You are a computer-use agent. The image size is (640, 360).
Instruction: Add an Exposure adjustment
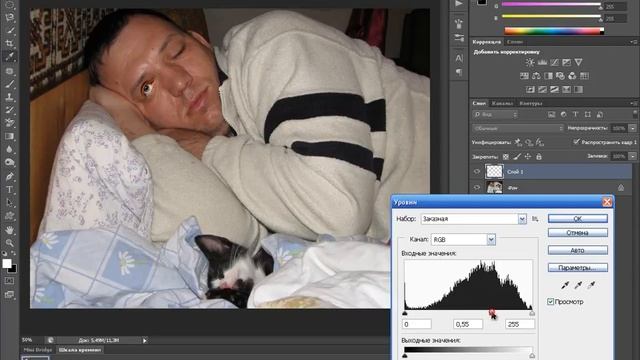[x=567, y=62]
